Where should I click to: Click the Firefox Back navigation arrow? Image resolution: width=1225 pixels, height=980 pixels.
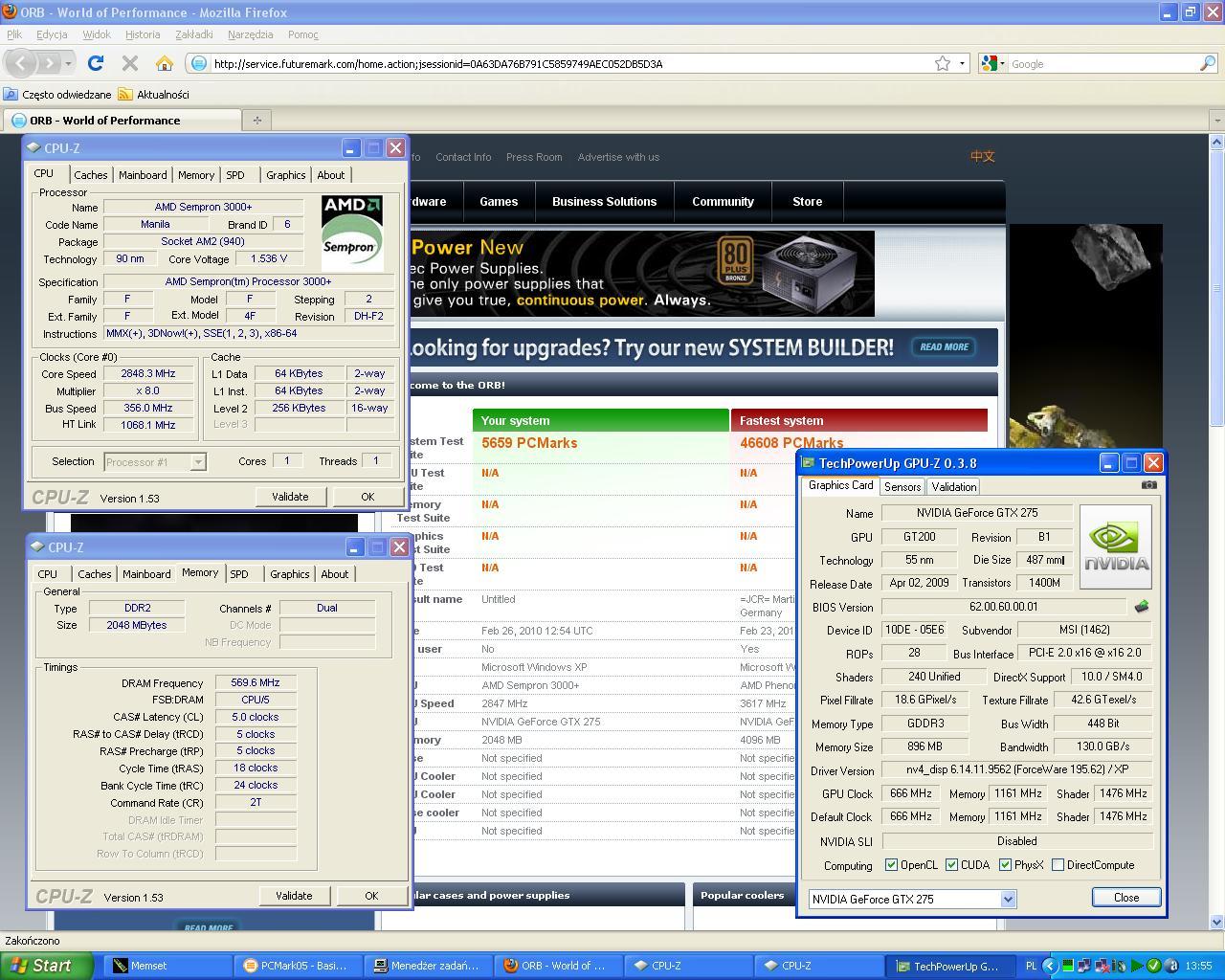point(21,63)
